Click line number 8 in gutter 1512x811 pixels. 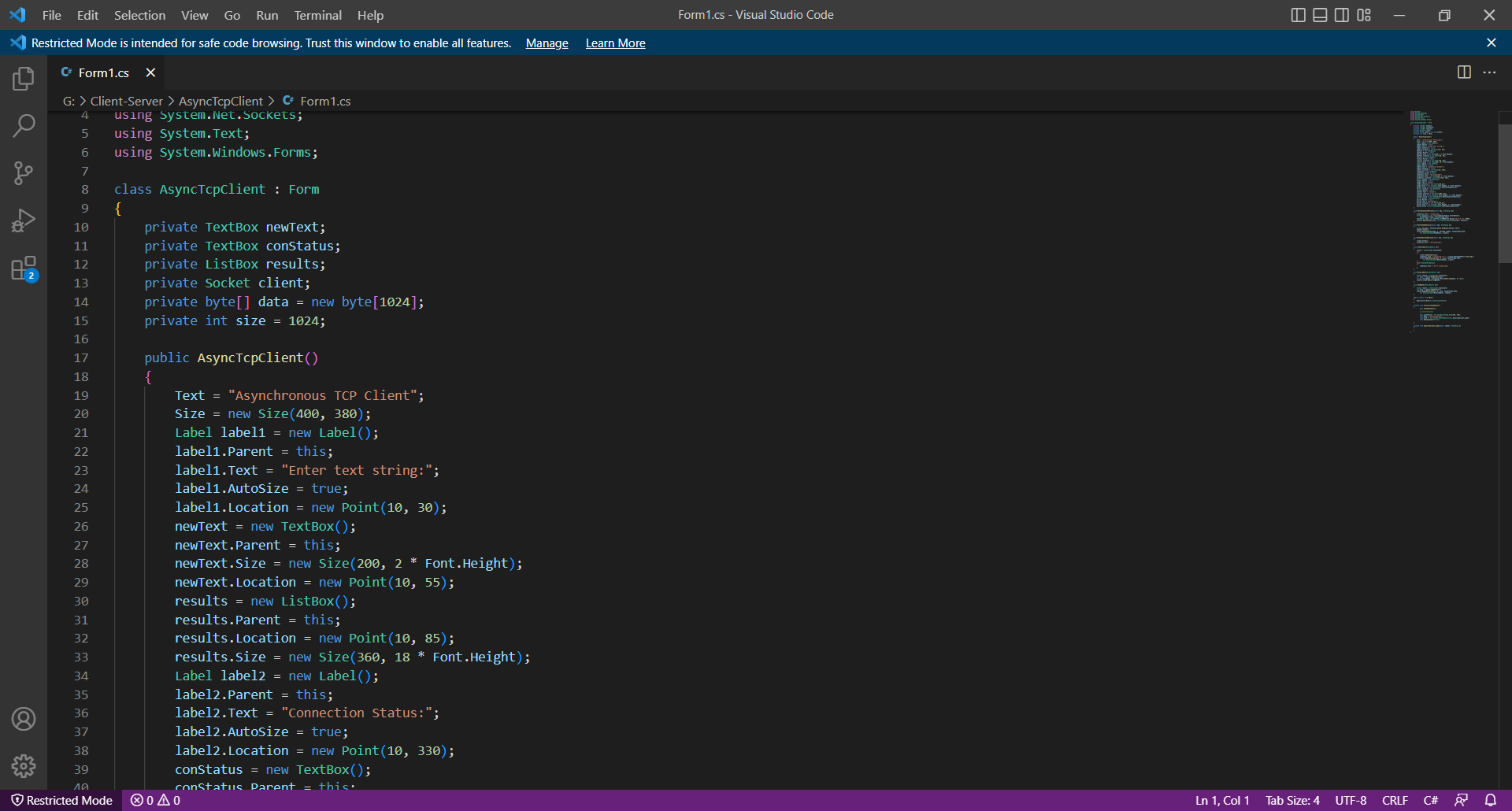pos(85,190)
